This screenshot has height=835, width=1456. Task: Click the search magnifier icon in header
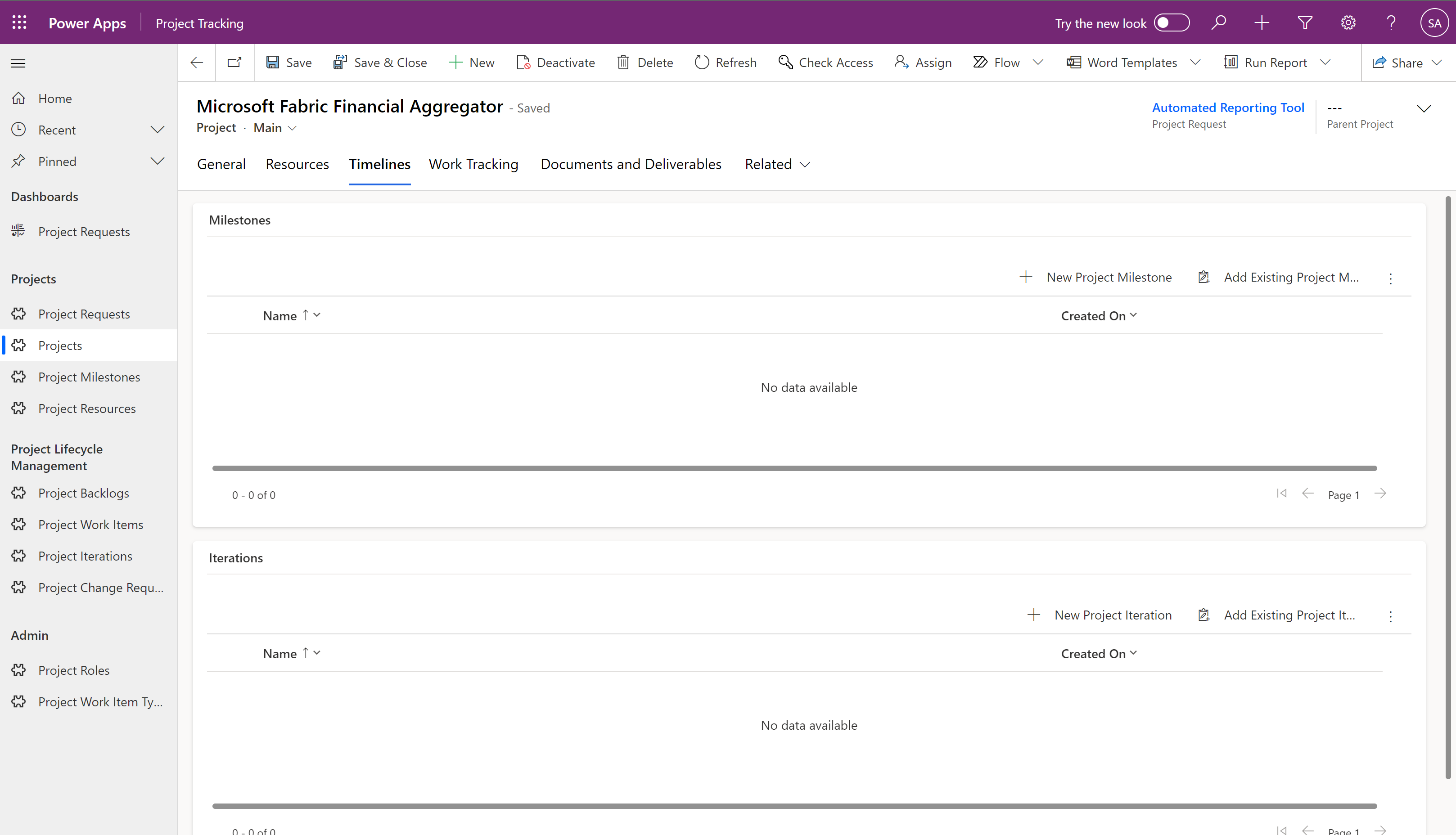[x=1218, y=23]
